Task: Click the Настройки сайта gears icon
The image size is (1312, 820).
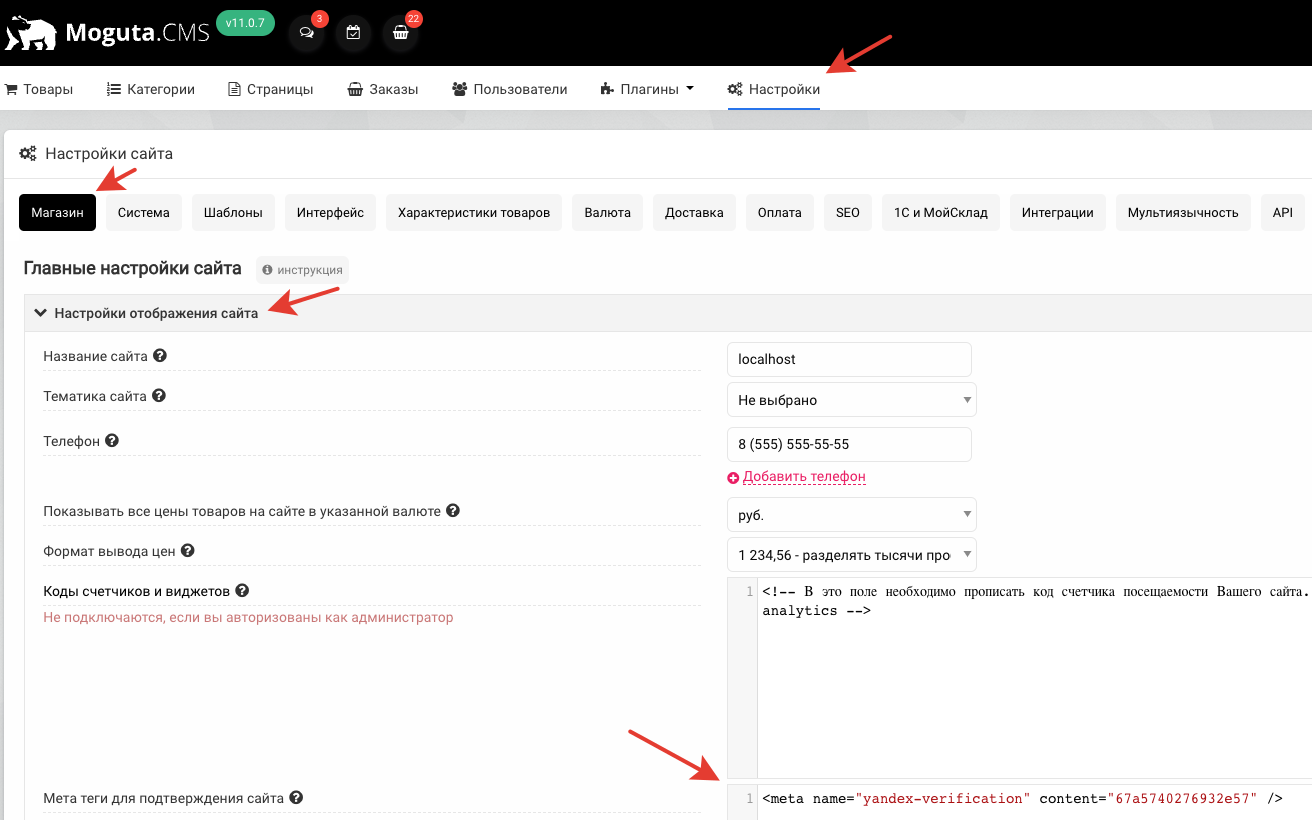Action: tap(28, 154)
